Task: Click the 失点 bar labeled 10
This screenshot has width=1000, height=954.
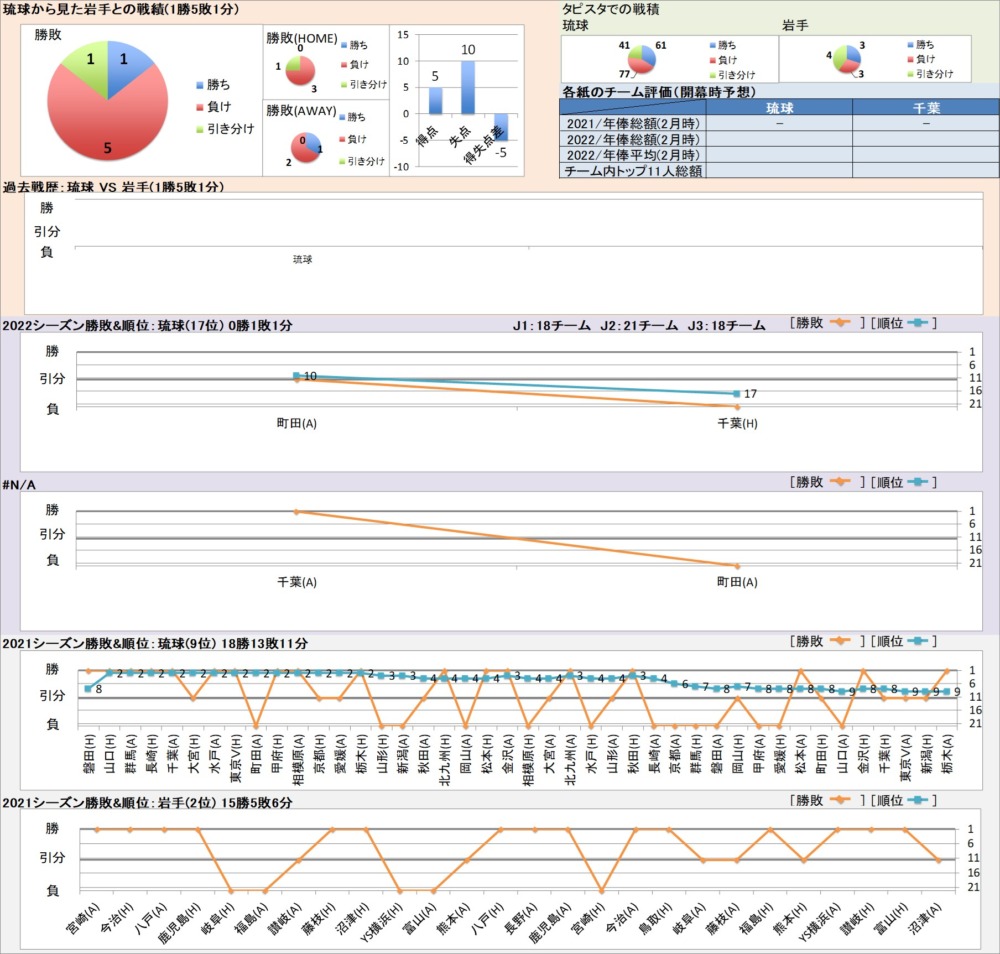Action: 468,87
